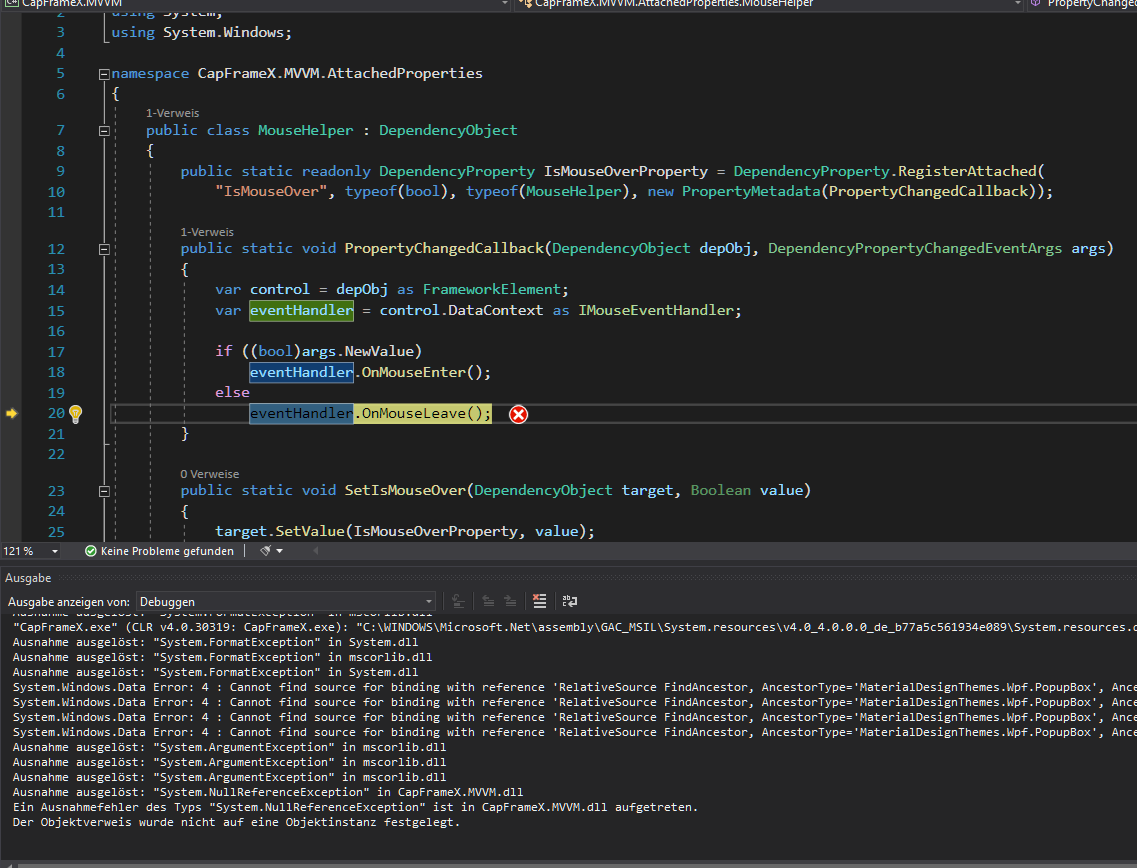Viewport: 1137px width, 868px height.
Task: Click the find message in code icon
Action: coord(459,601)
